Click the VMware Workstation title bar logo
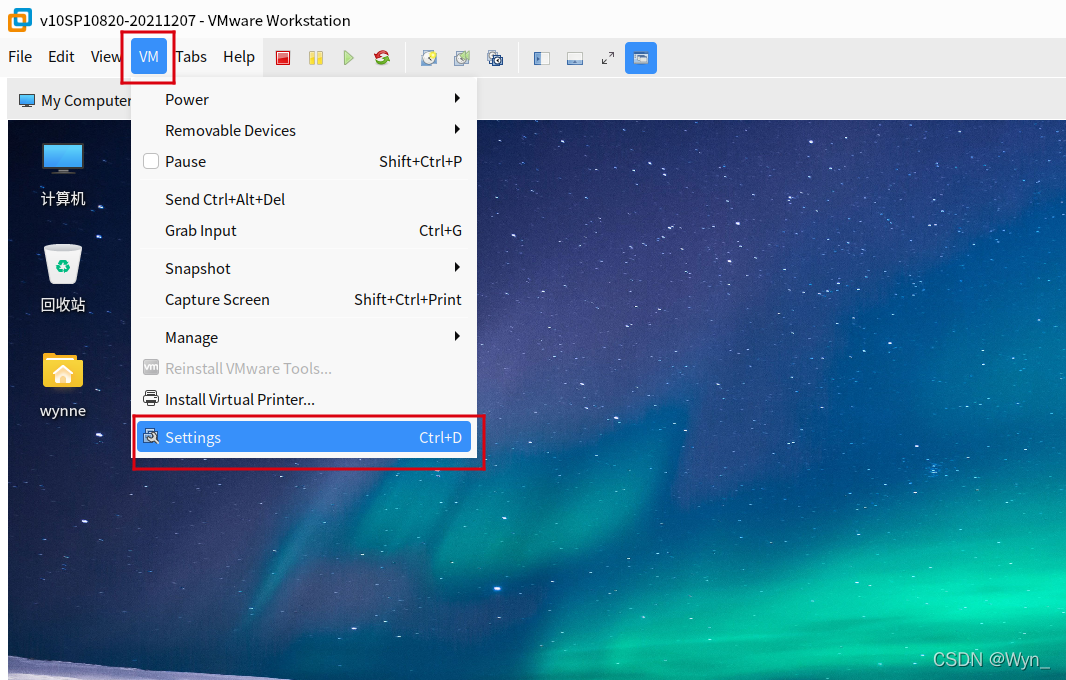The image size is (1066, 680). coord(20,20)
